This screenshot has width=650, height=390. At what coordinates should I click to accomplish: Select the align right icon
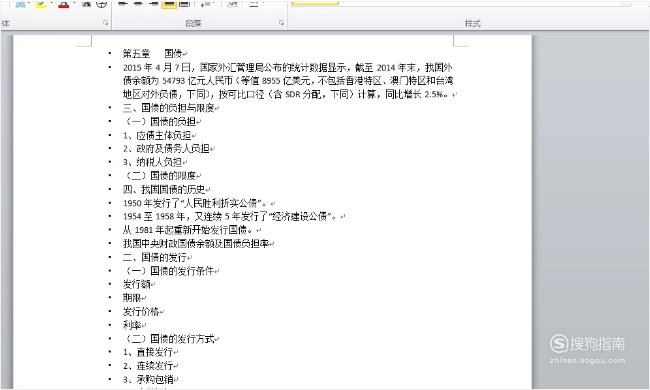click(x=153, y=4)
